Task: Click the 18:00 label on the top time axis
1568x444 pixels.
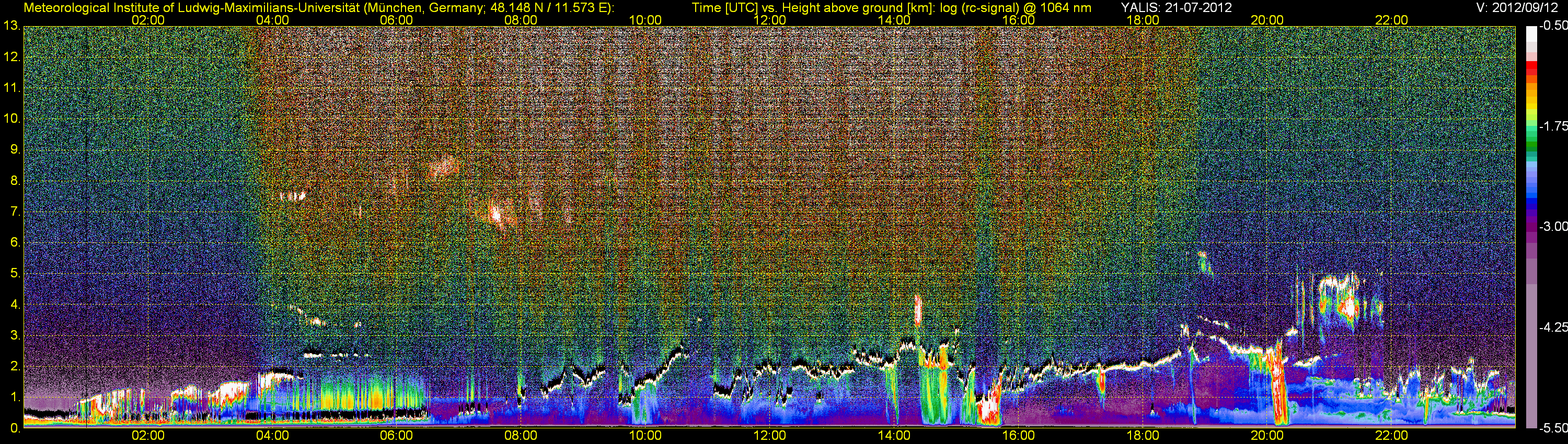Action: click(x=1143, y=20)
